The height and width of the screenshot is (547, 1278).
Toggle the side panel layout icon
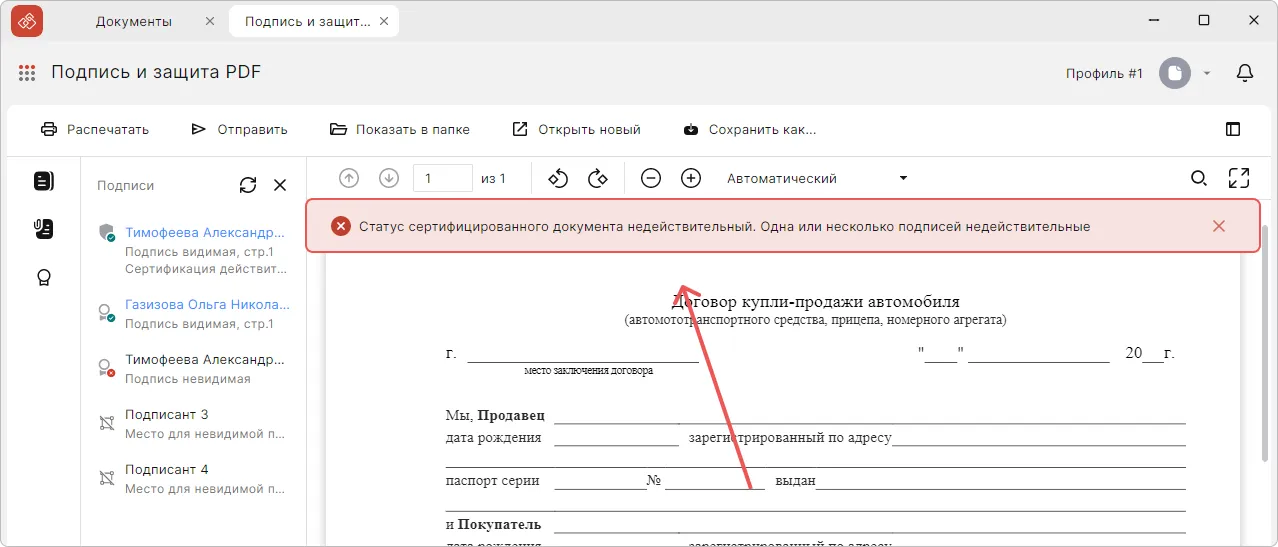pos(1233,129)
